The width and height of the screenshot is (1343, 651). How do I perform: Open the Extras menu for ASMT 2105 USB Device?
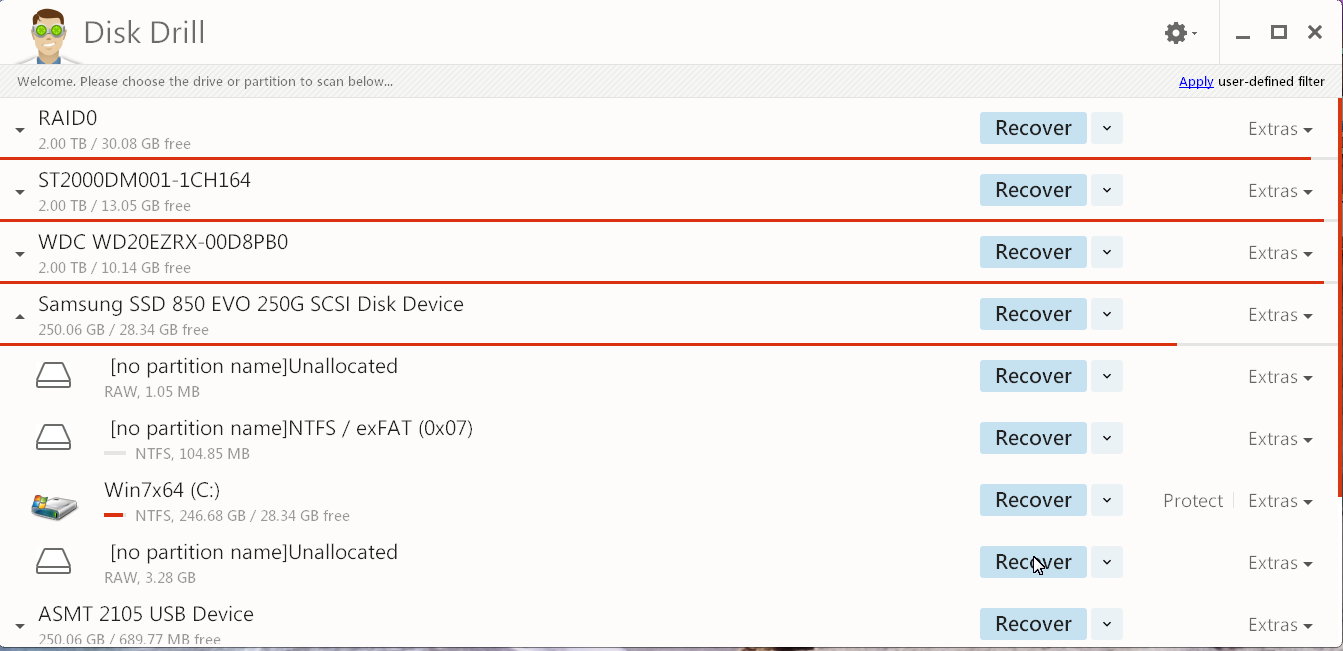[1280, 625]
